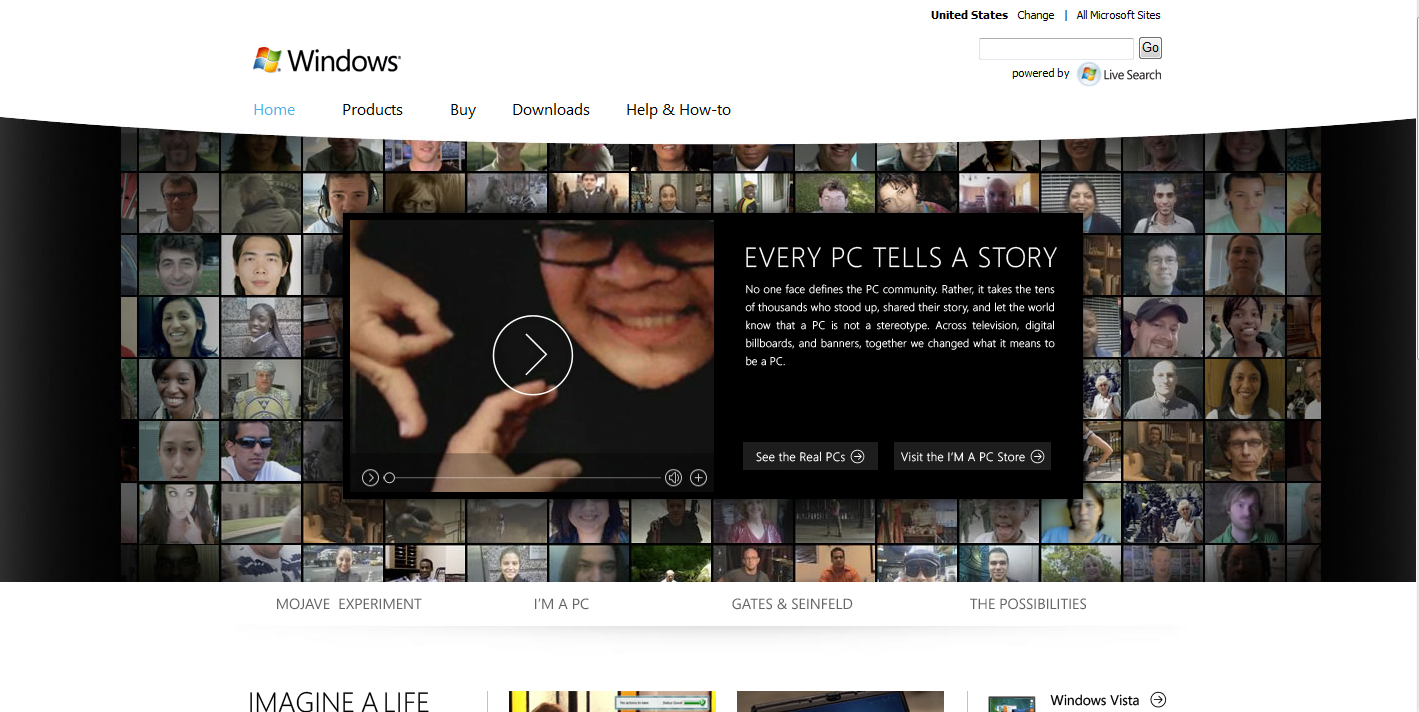Open the Downloads menu
The image size is (1419, 712).
(x=551, y=110)
